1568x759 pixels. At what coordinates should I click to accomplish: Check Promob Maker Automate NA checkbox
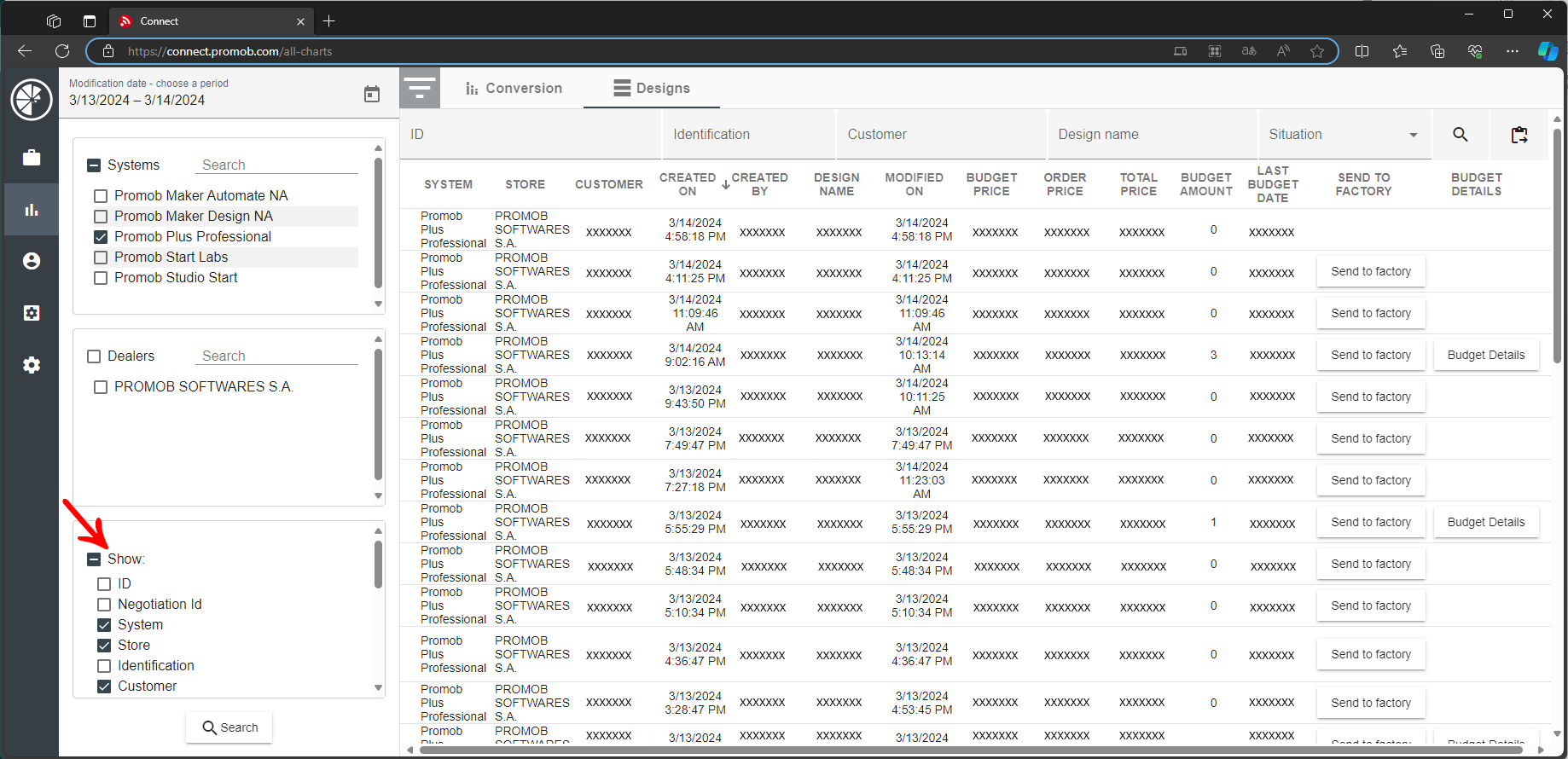101,196
